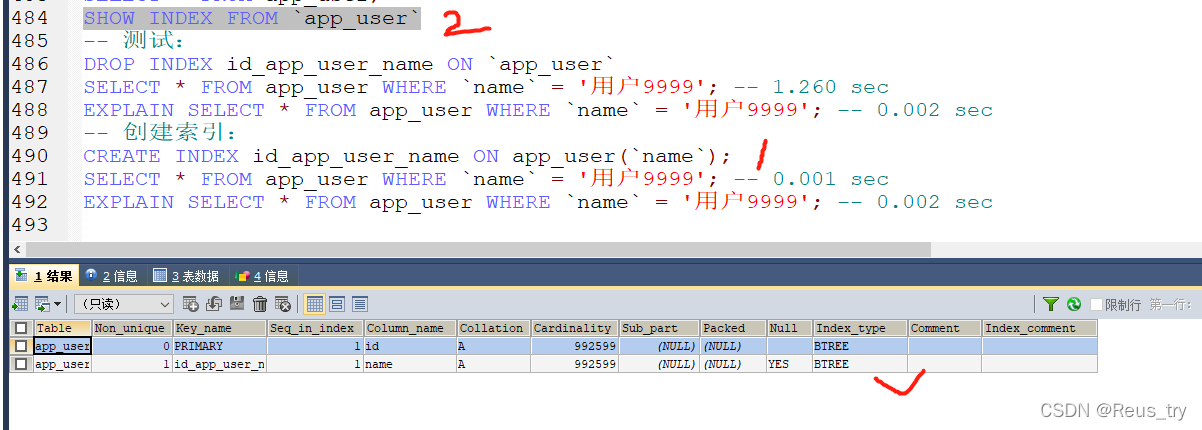The image size is (1202, 430).
Task: Select the 992599 cardinality cell in PRIMARY row
Action: (x=575, y=346)
